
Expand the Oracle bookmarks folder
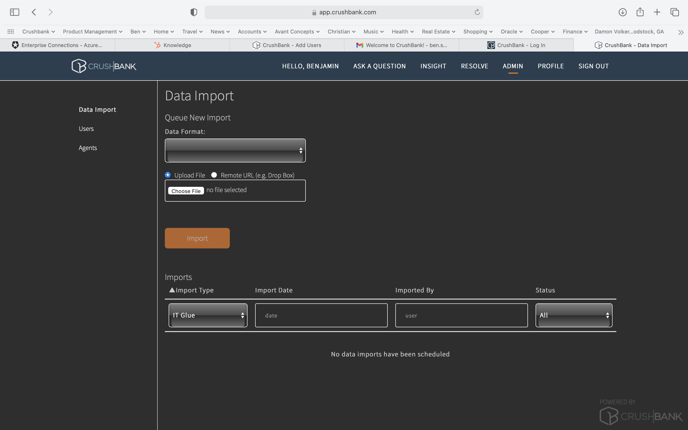512,32
